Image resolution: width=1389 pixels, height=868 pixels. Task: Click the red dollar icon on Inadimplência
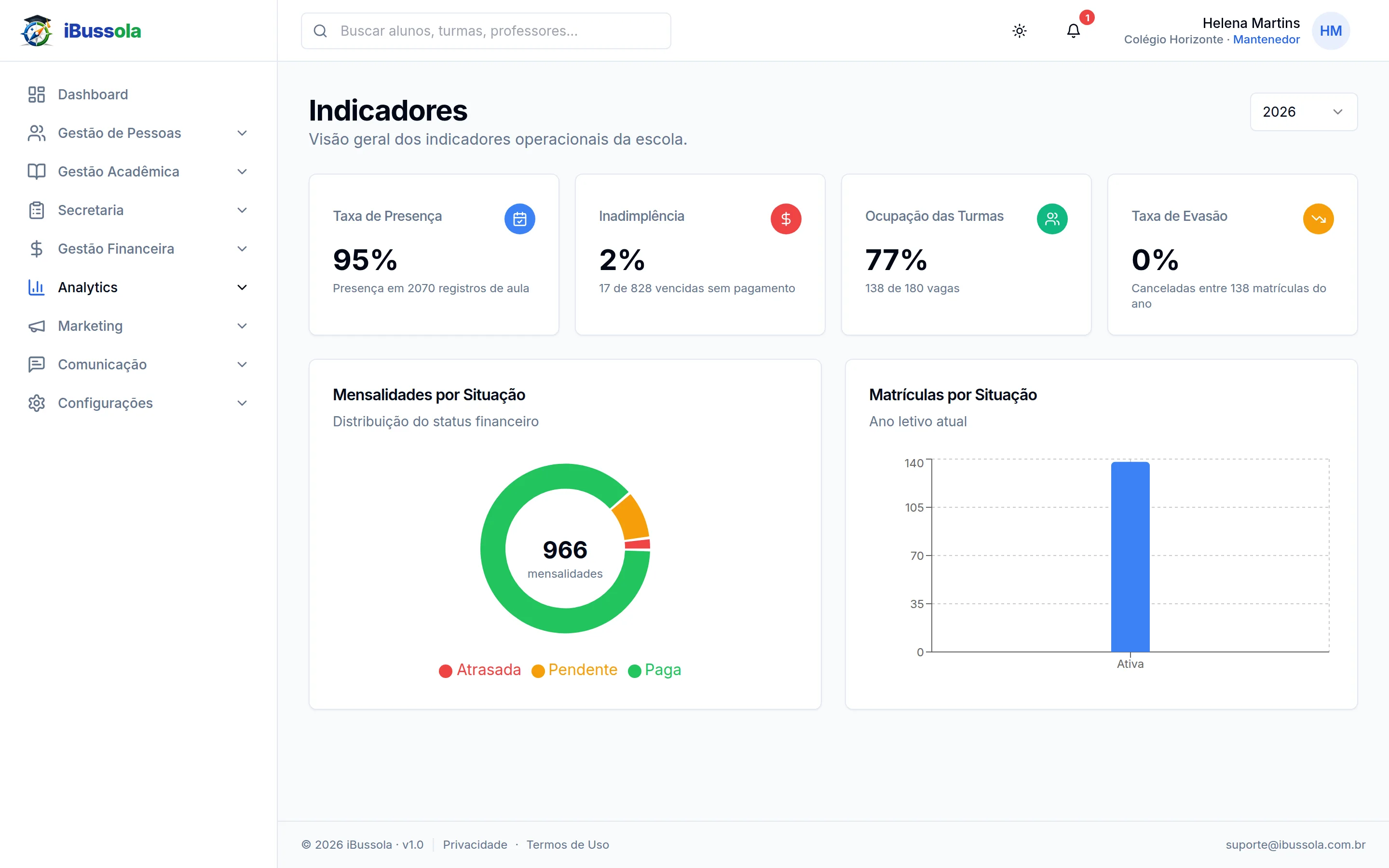786,219
